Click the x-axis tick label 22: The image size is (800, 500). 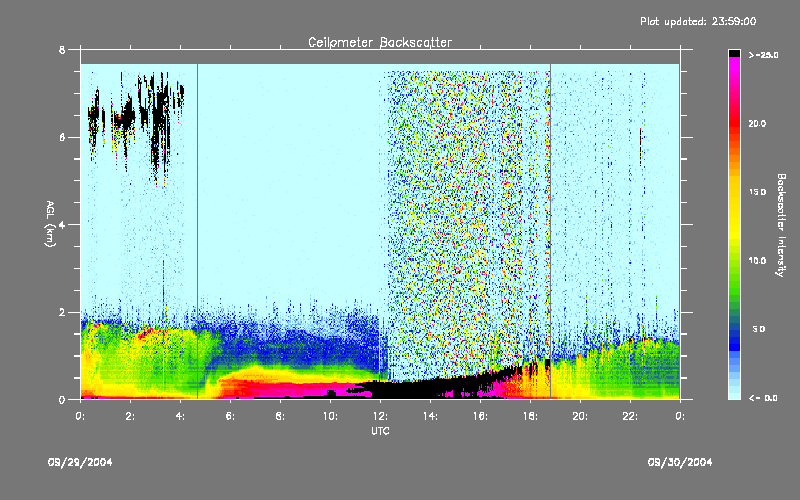tap(630, 416)
